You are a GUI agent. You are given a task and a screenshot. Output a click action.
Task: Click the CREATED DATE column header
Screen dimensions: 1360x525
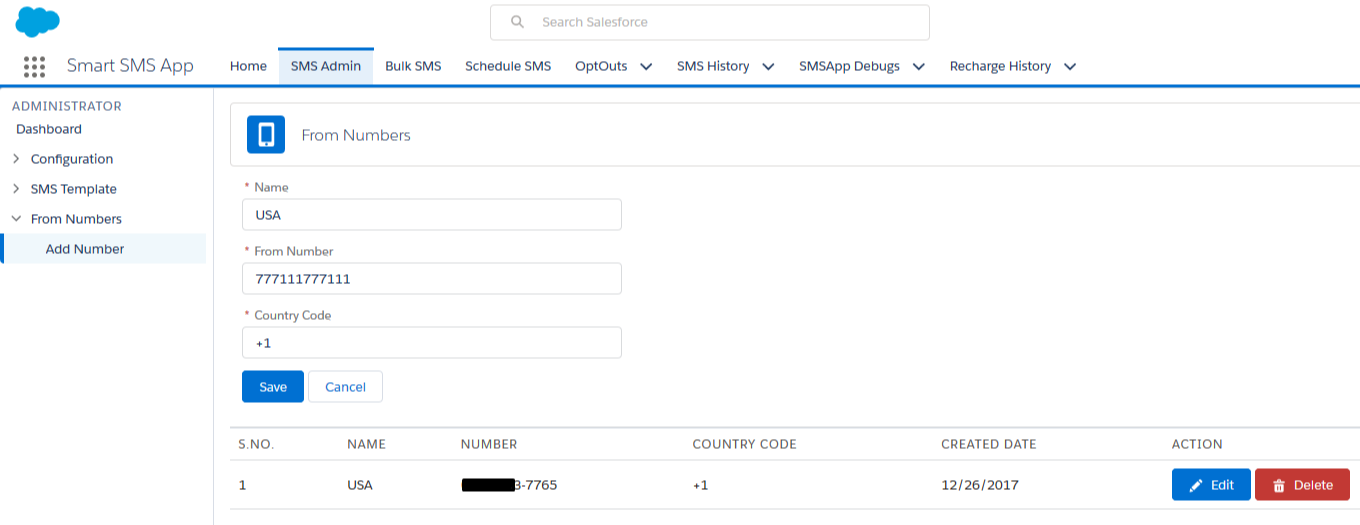coord(989,444)
